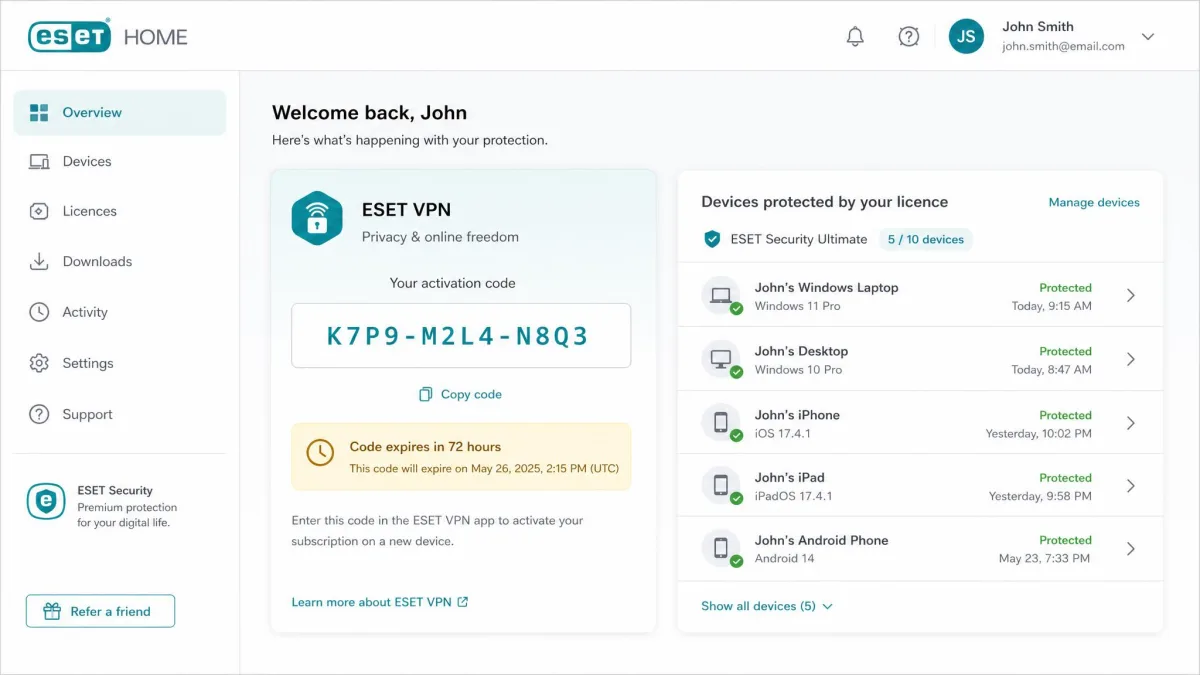
Task: Click the ESET Security shield icon in sidebar
Action: [46, 502]
